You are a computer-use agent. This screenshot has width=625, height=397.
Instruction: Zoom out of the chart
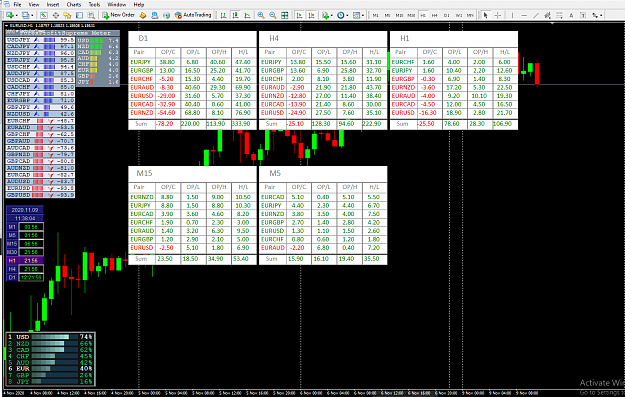coord(273,15)
